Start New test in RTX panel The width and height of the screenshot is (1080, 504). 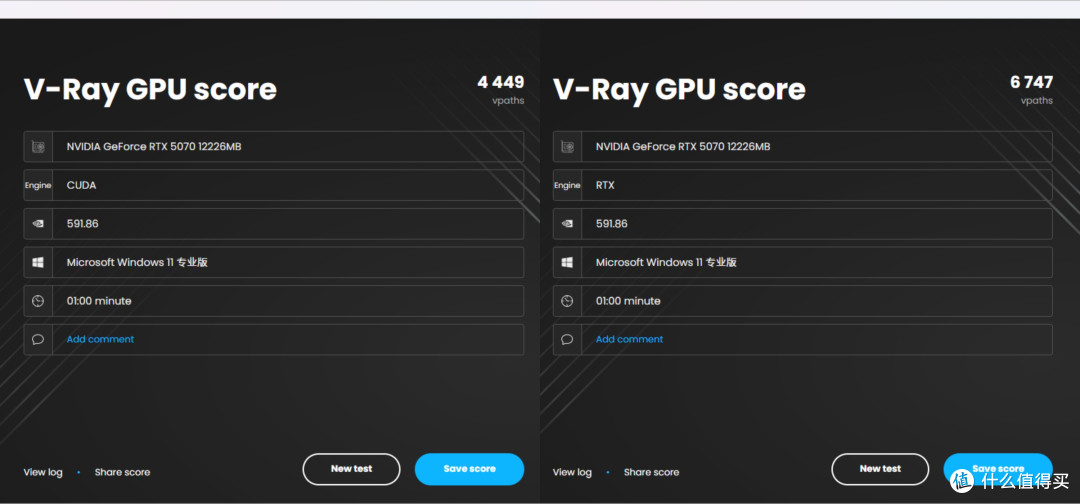[880, 469]
